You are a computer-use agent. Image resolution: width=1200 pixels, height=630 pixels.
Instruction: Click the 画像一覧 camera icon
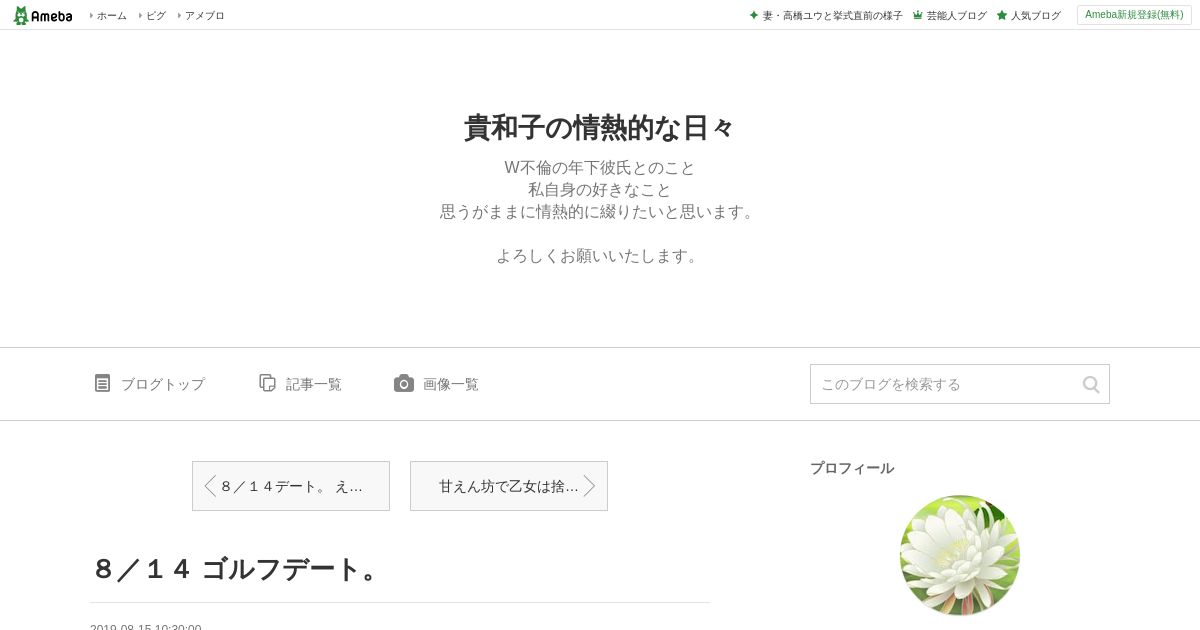(404, 383)
